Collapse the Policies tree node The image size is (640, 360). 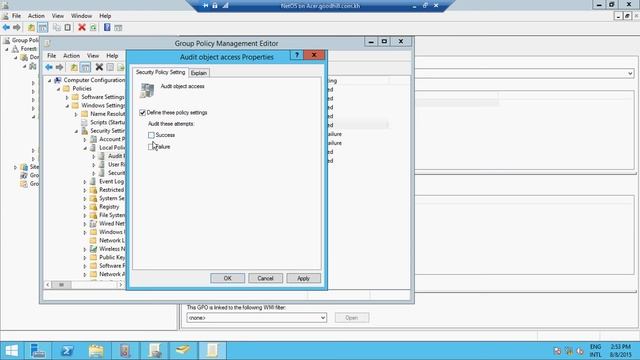coord(58,89)
